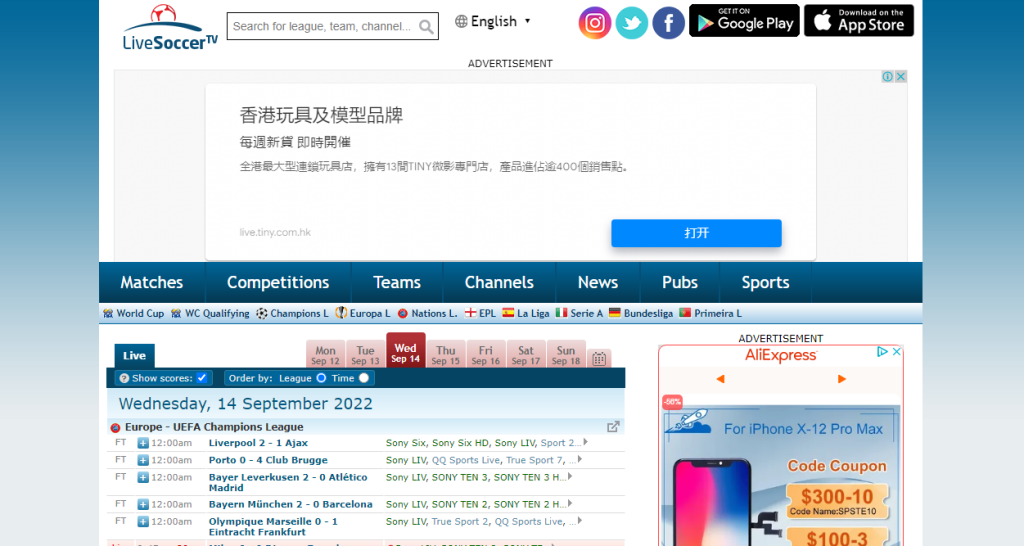
Task: Select the Thu Sep 15 date tab
Action: click(x=446, y=355)
